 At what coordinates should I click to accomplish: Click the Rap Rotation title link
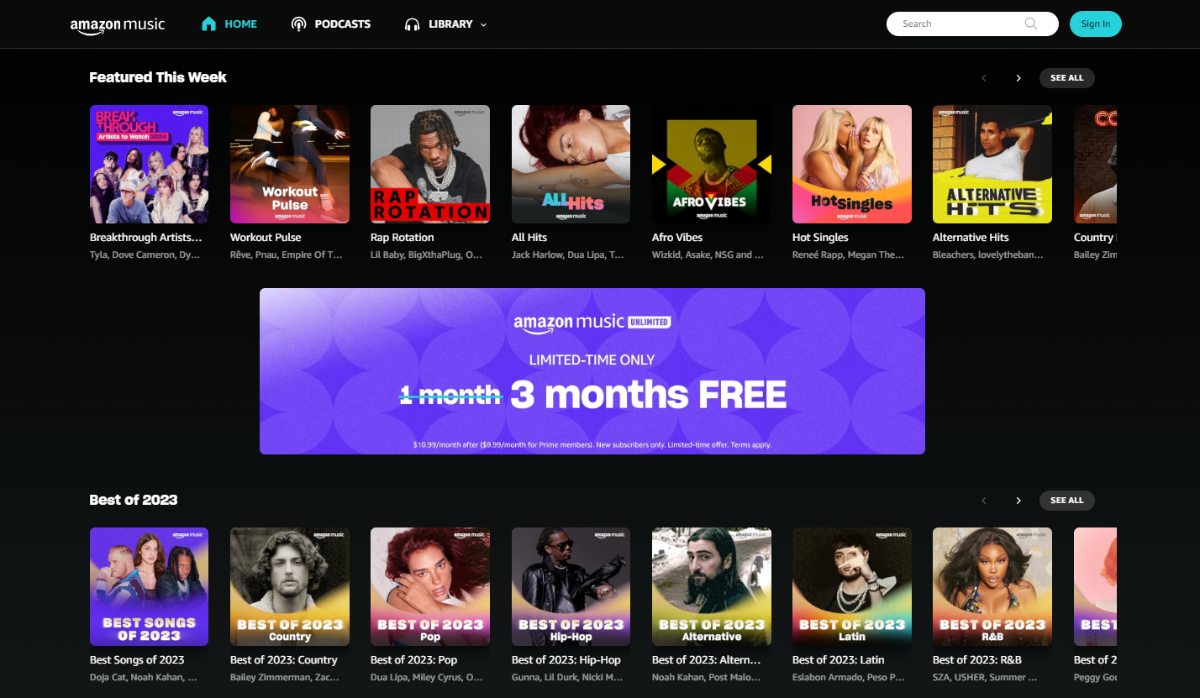tap(402, 238)
